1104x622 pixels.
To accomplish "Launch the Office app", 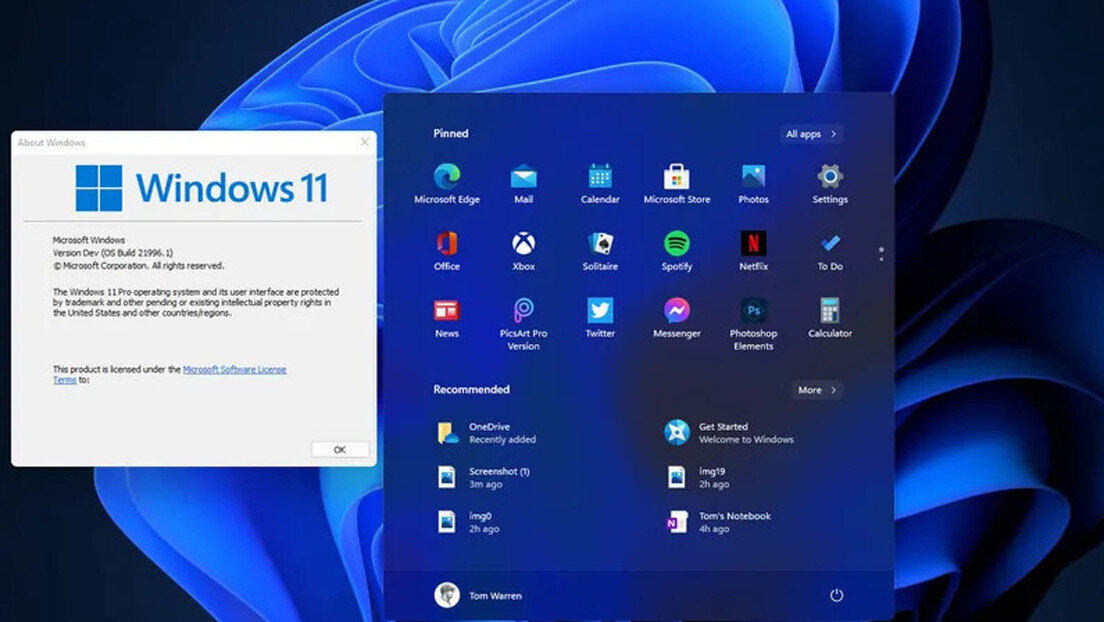I will coord(446,250).
